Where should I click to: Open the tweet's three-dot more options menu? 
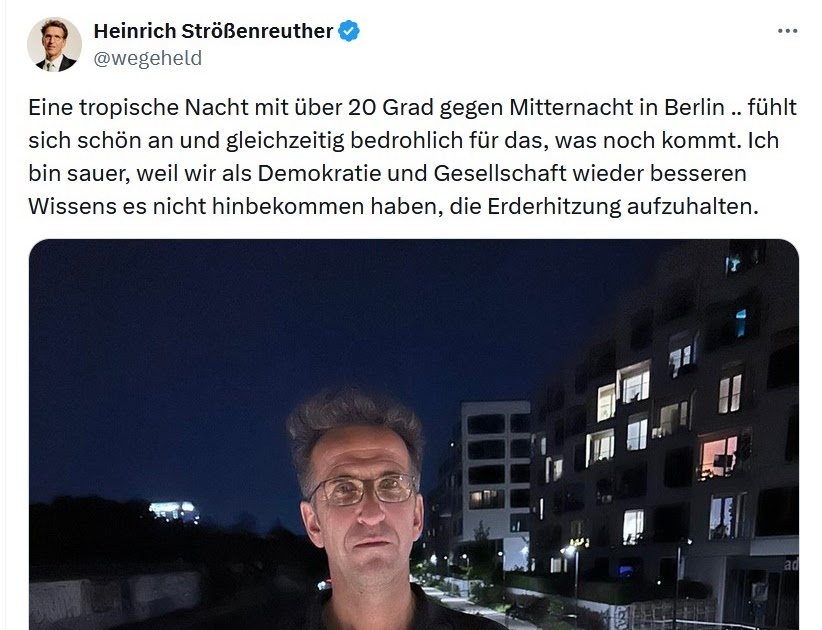point(787,31)
